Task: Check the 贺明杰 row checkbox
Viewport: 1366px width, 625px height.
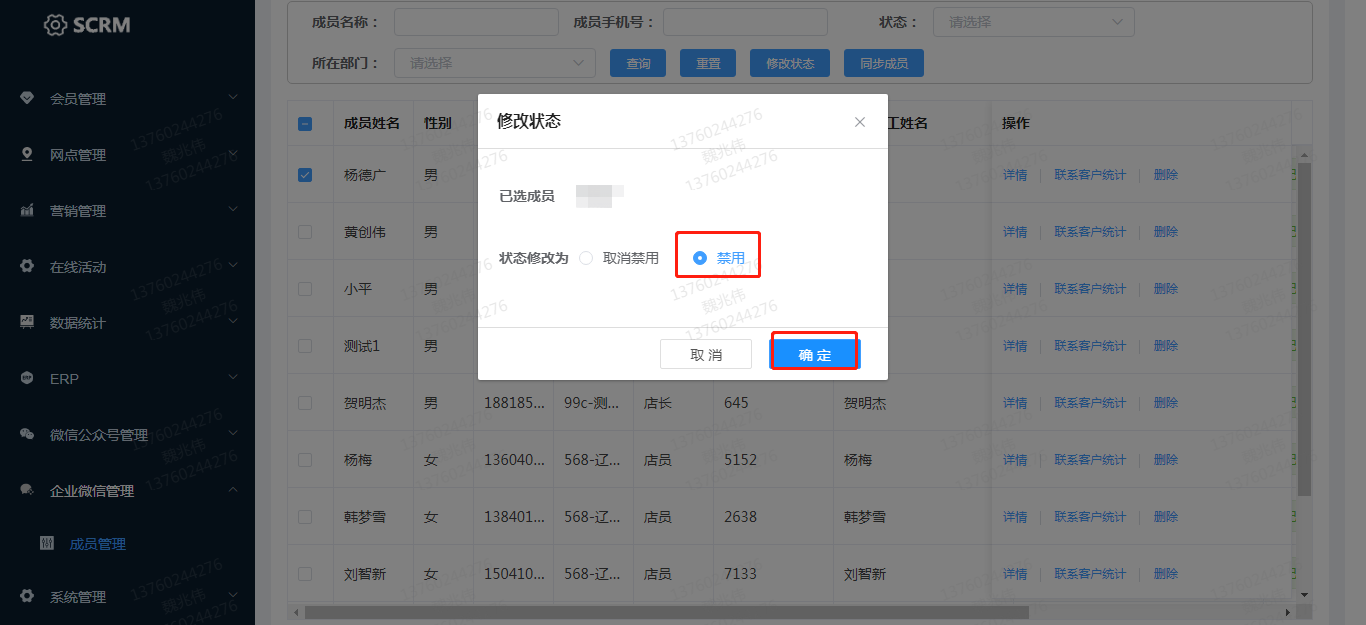Action: 305,403
